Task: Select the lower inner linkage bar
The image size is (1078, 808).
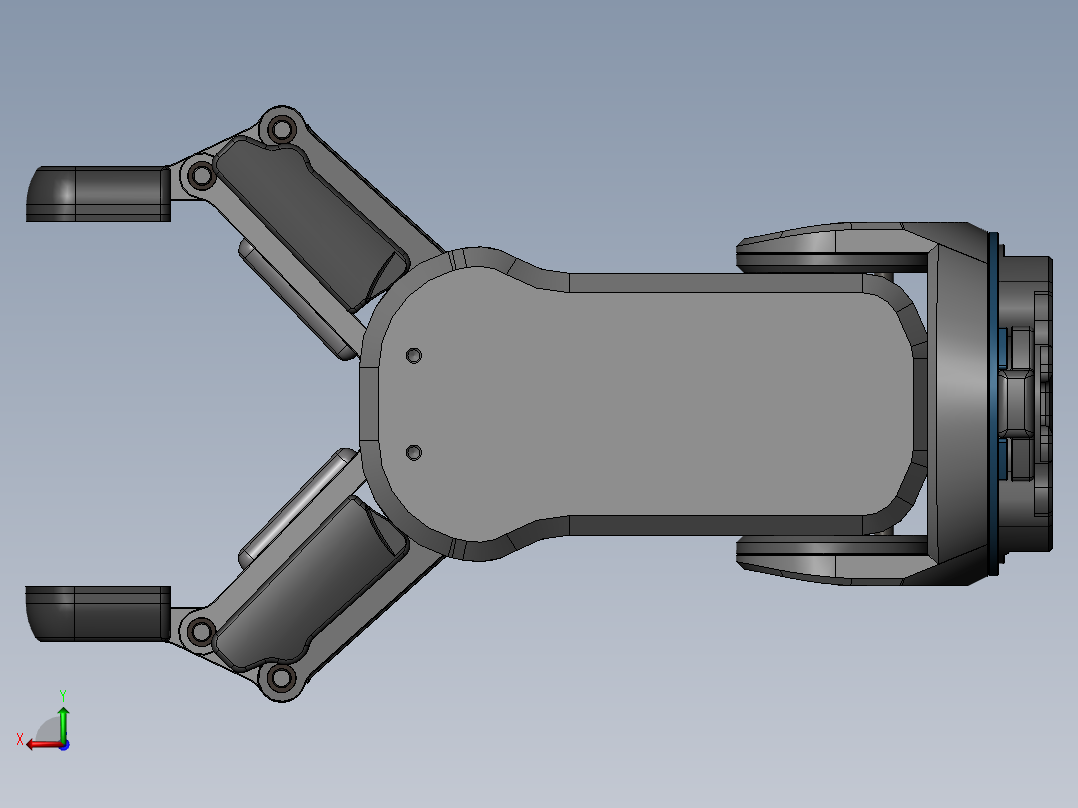Action: (x=297, y=505)
